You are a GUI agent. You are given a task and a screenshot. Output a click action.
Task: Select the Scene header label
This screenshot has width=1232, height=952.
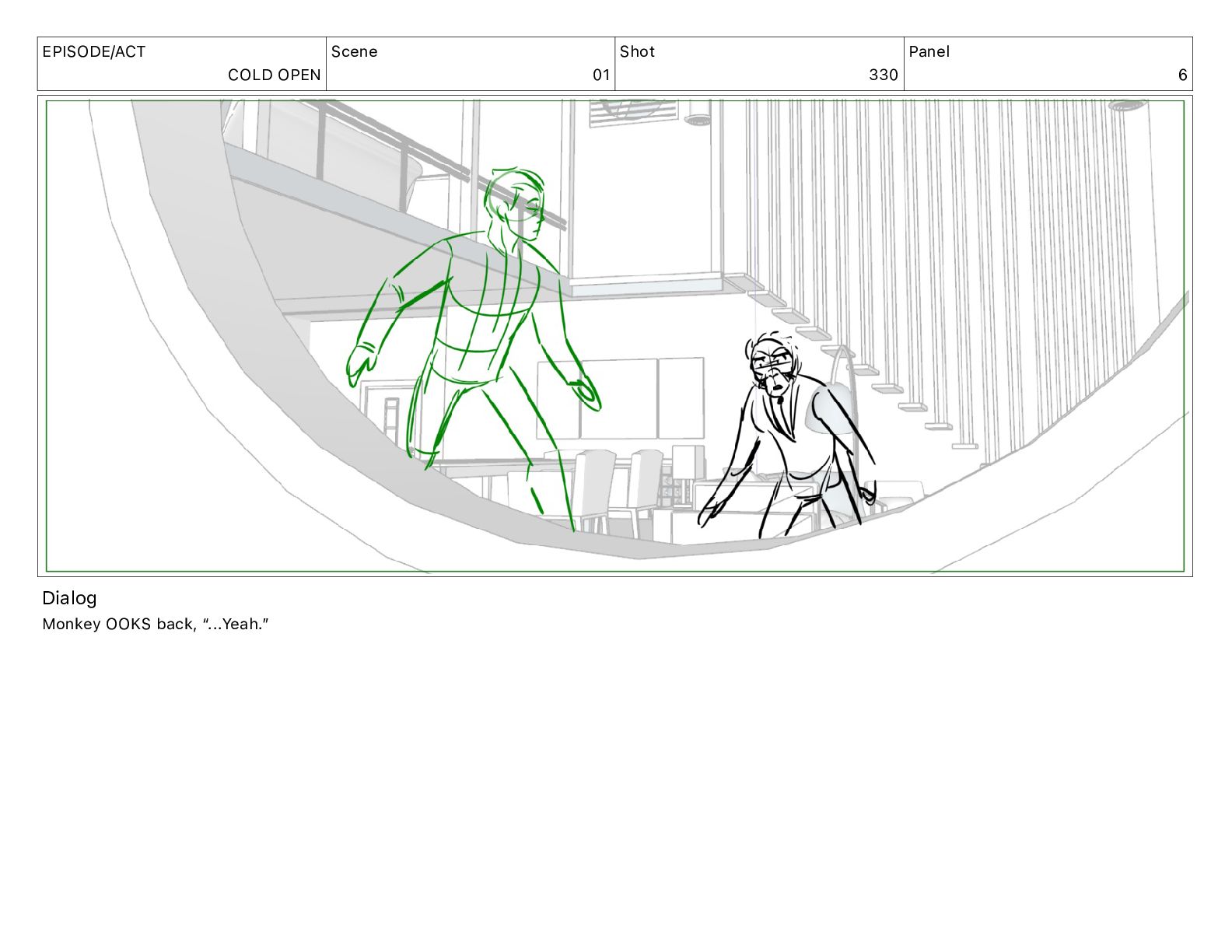[x=354, y=52]
